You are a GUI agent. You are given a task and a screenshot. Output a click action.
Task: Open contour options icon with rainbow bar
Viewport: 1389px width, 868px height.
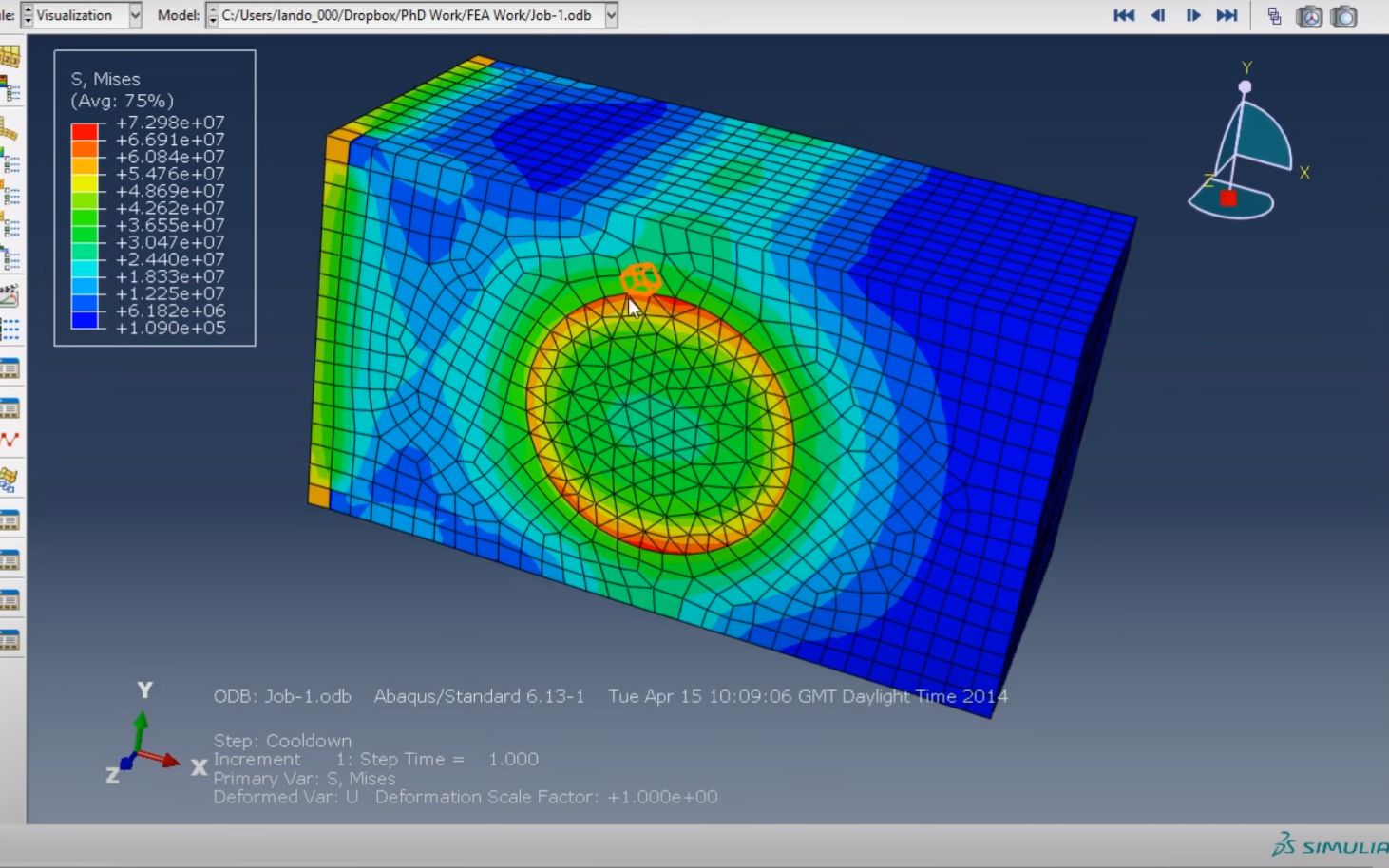10,88
